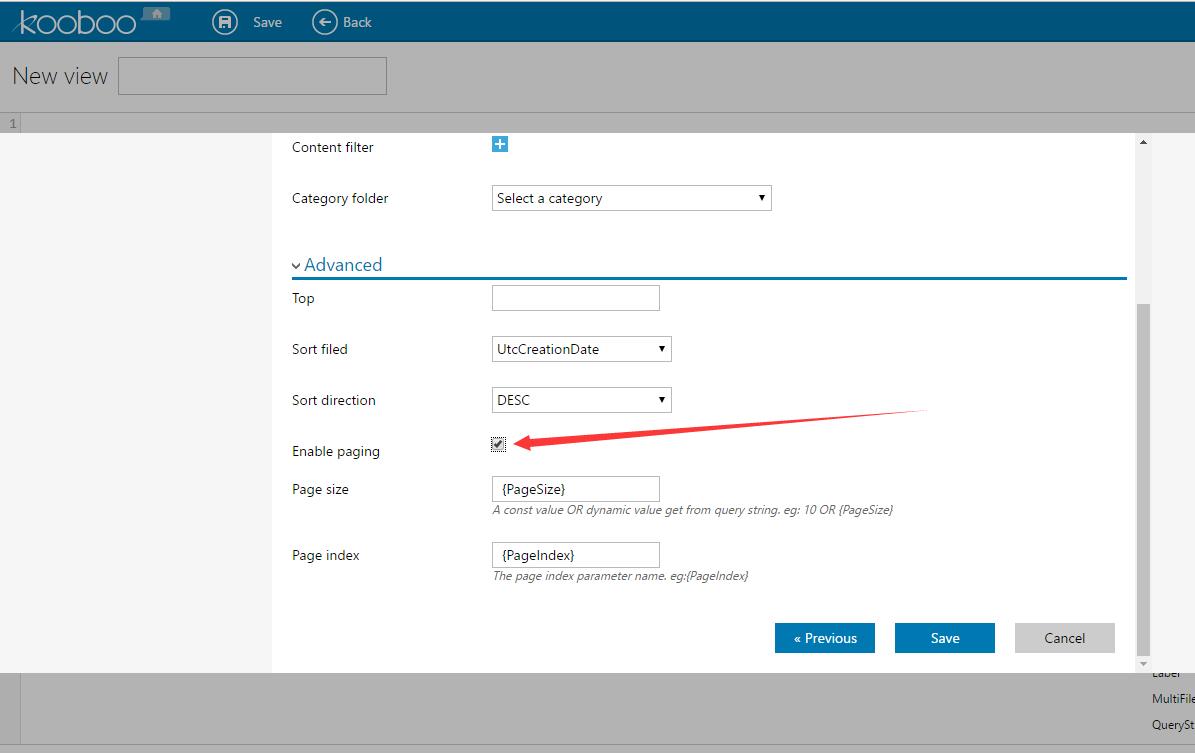Click the Cancel button

click(x=1065, y=638)
